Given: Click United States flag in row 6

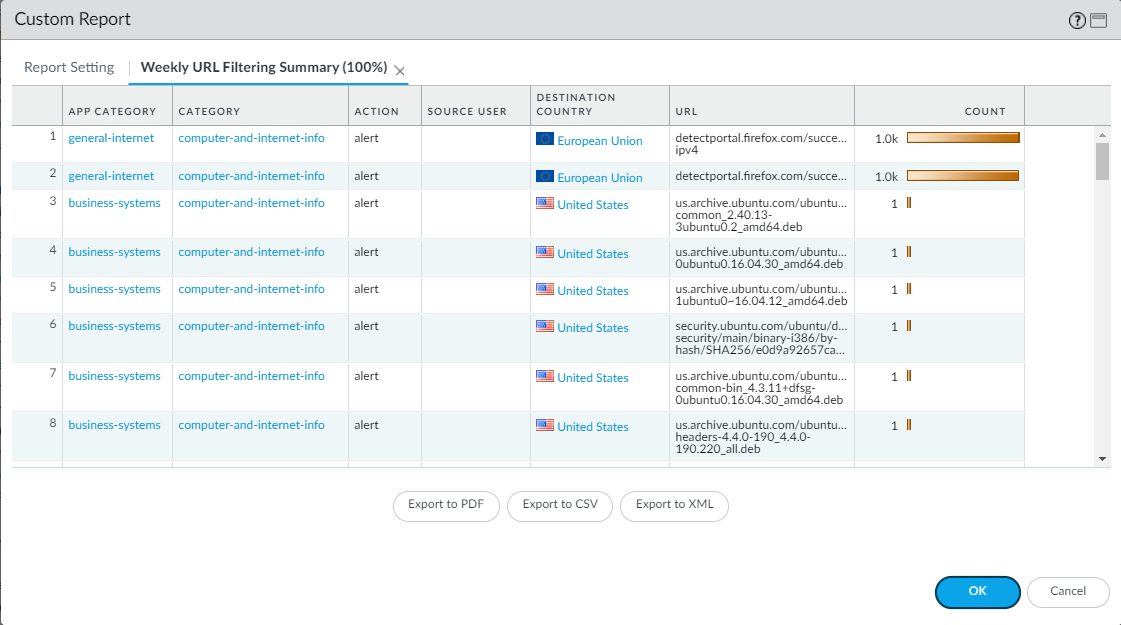Looking at the screenshot, I should click(545, 326).
